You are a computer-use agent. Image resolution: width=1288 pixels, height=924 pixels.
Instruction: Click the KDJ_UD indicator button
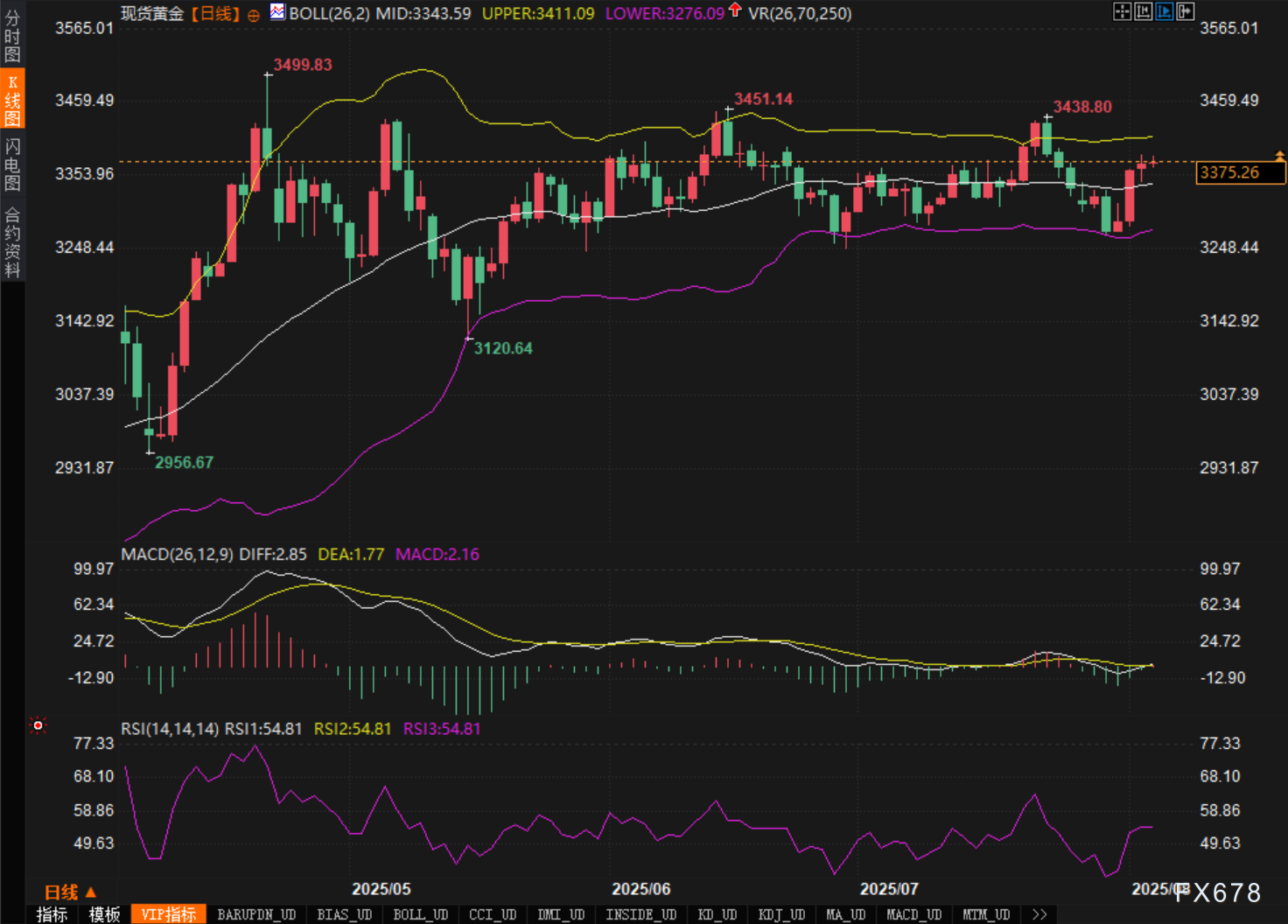coord(781,914)
